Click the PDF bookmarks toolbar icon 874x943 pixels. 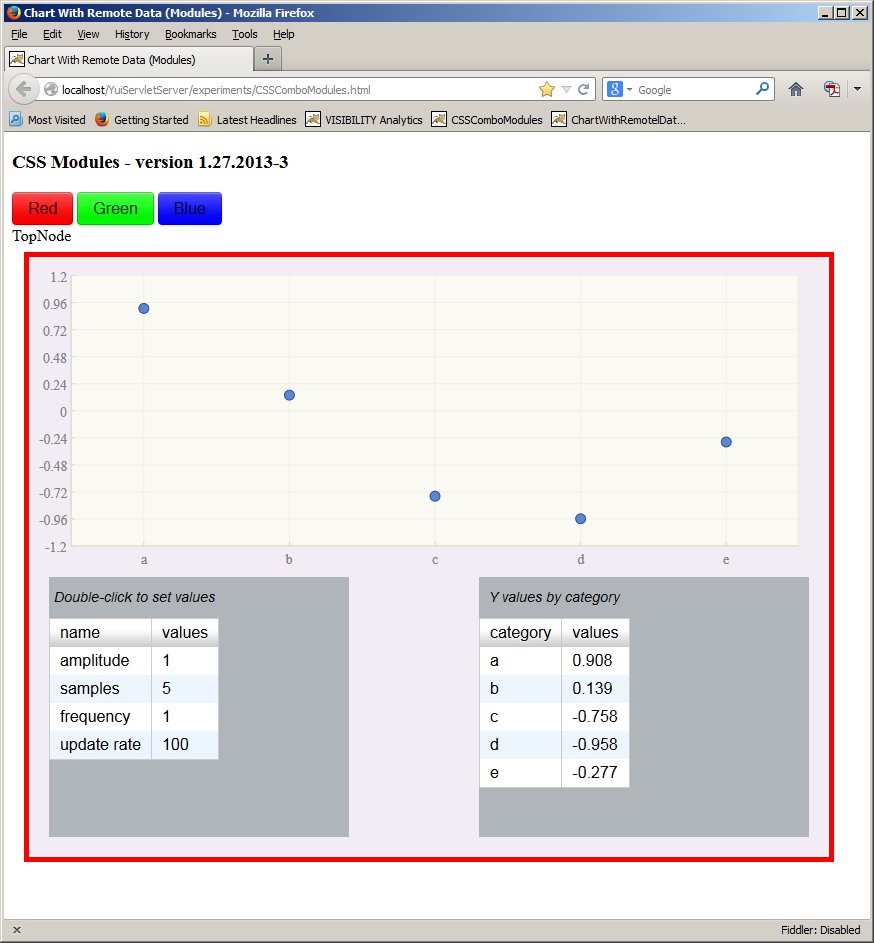click(x=832, y=89)
